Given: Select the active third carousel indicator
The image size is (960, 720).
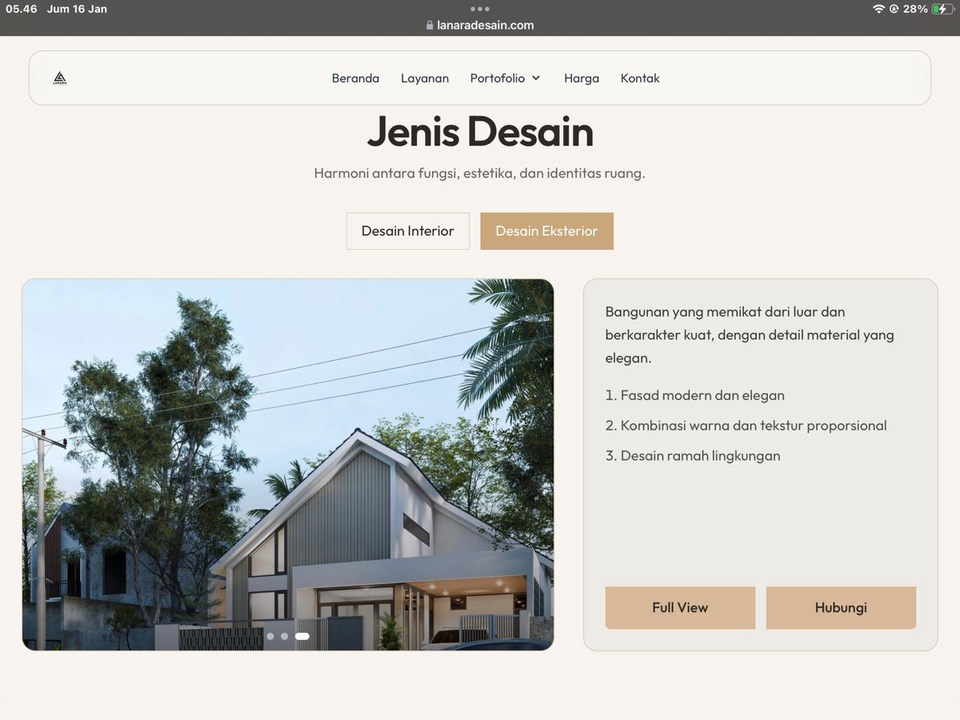Looking at the screenshot, I should 302,636.
